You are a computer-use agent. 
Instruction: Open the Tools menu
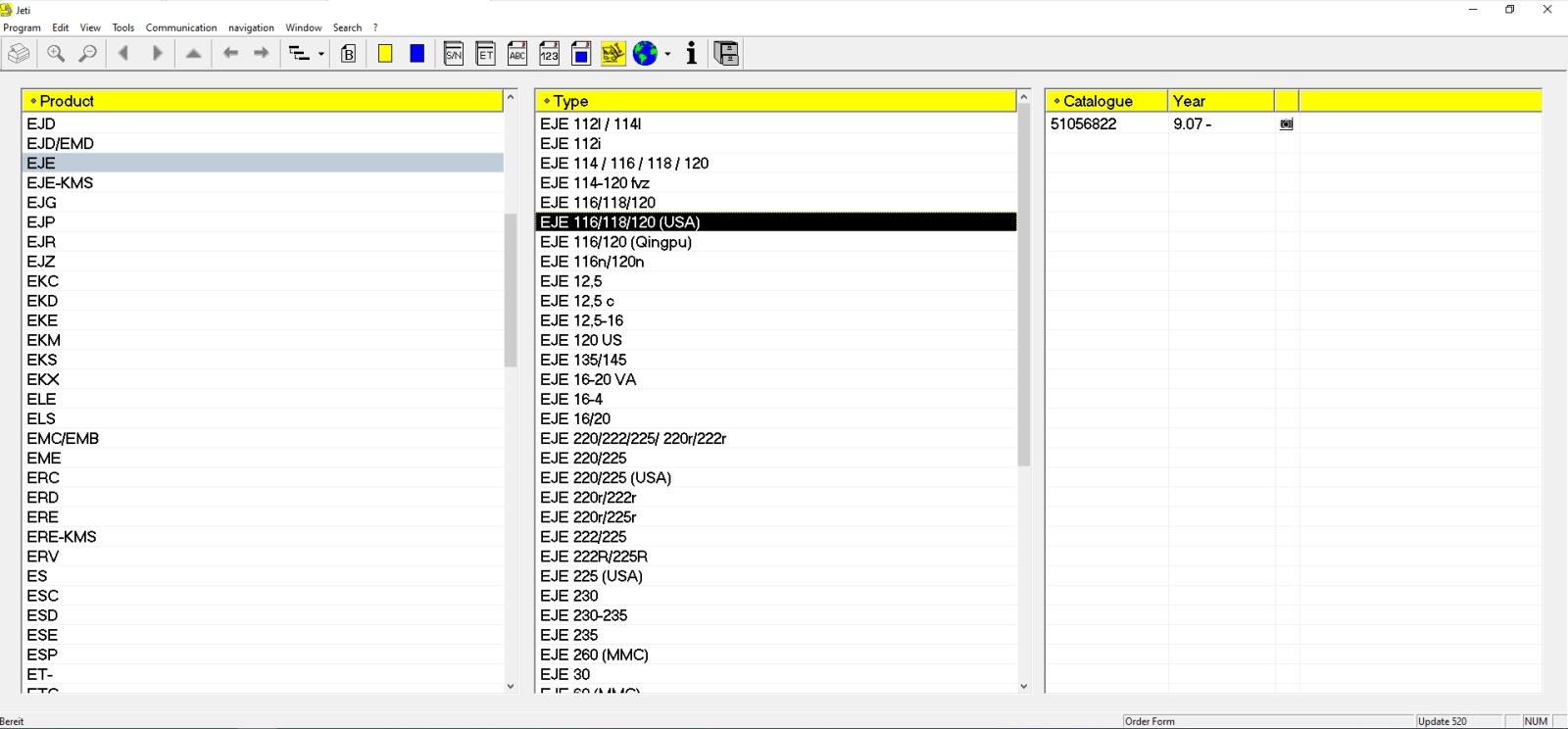pos(123,27)
